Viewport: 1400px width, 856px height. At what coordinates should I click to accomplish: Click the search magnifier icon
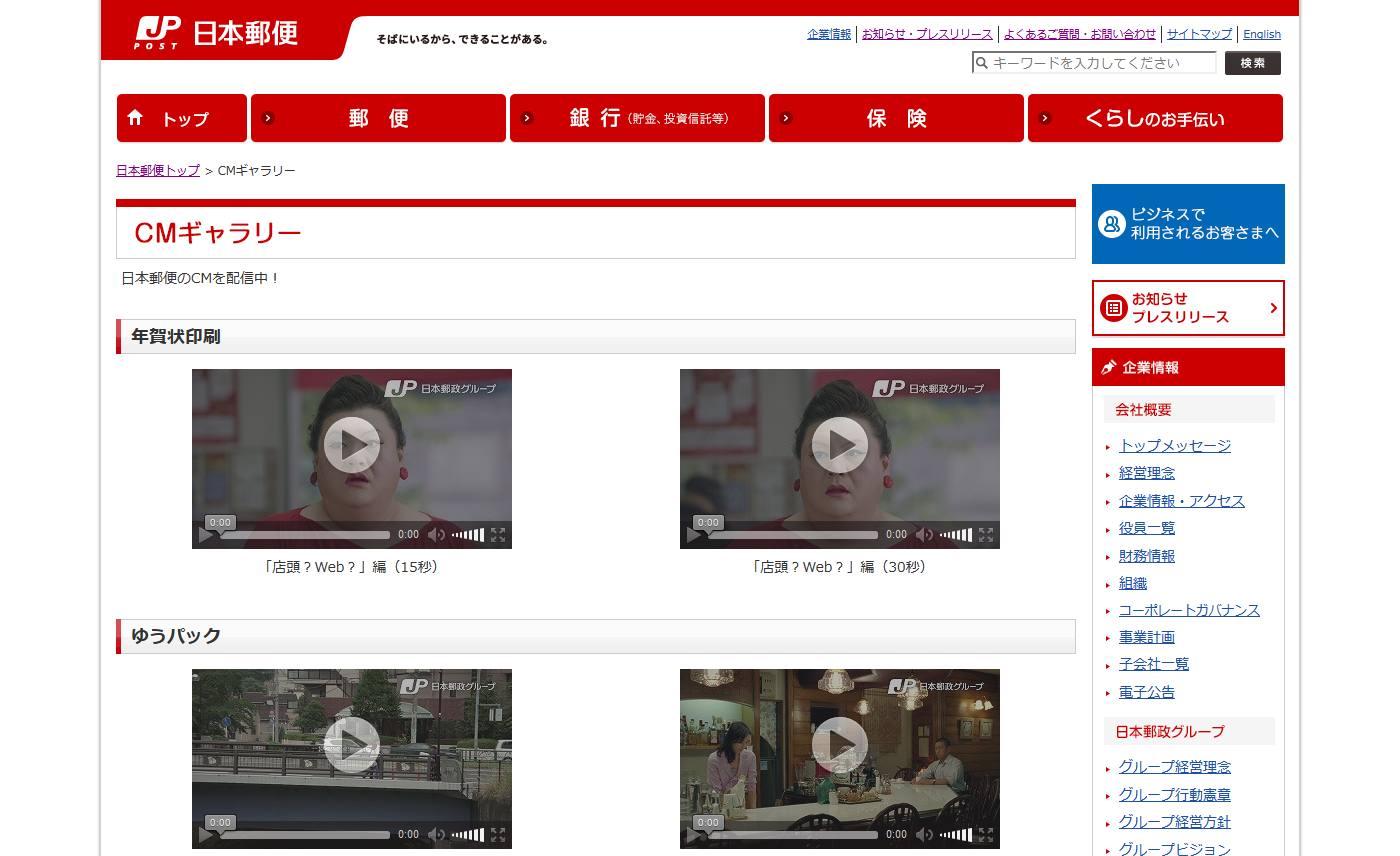coord(982,63)
